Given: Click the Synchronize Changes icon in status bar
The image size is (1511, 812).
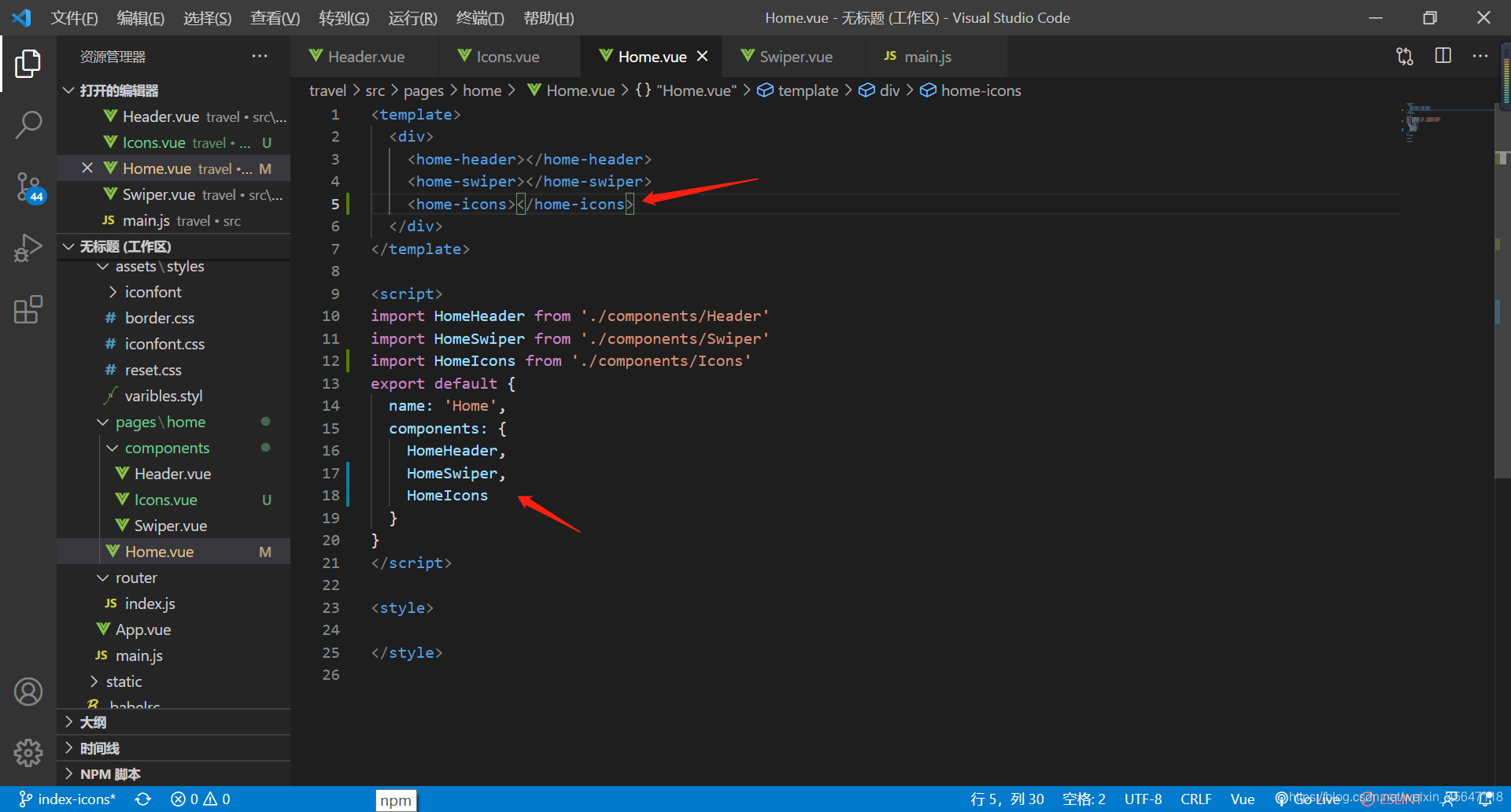Looking at the screenshot, I should point(142,799).
